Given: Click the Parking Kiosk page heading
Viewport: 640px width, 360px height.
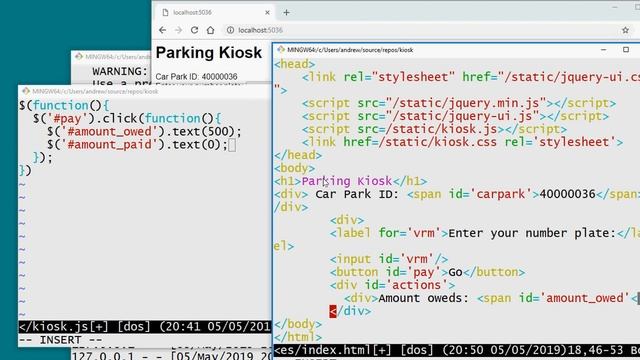Looking at the screenshot, I should click(209, 53).
